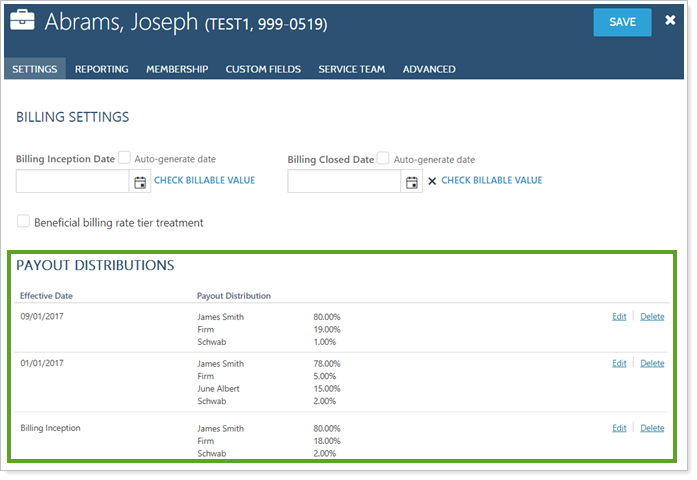Close the account panel with X
The width and height of the screenshot is (697, 480).
tap(671, 21)
